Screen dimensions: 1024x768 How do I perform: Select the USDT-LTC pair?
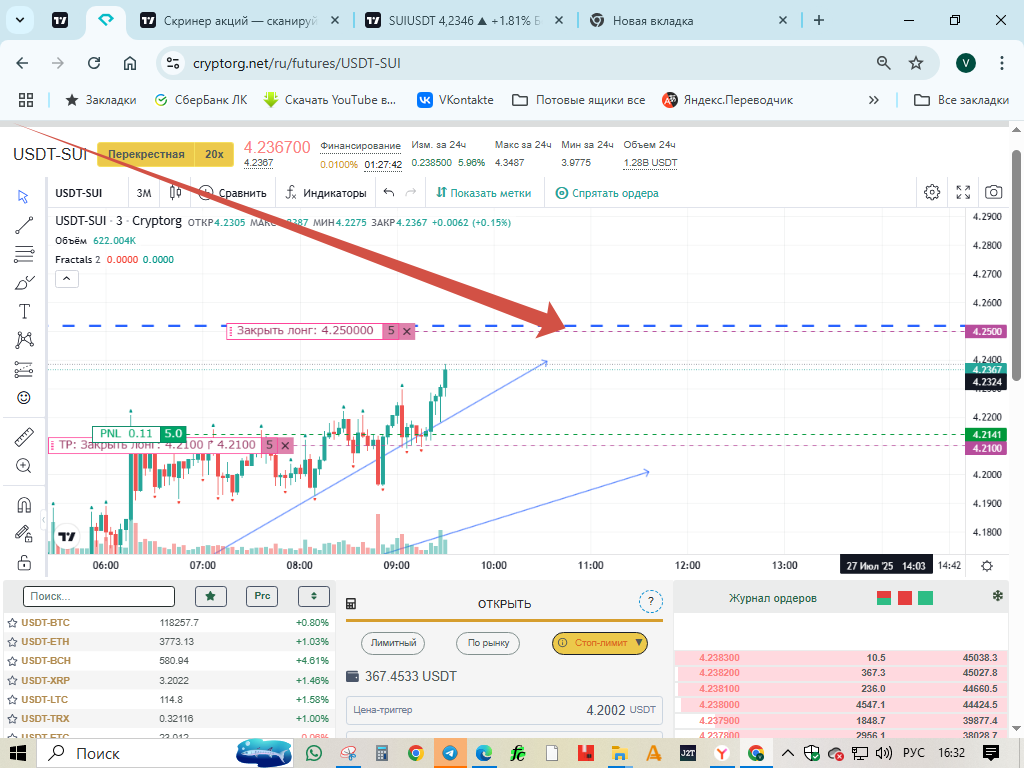[x=170, y=699]
